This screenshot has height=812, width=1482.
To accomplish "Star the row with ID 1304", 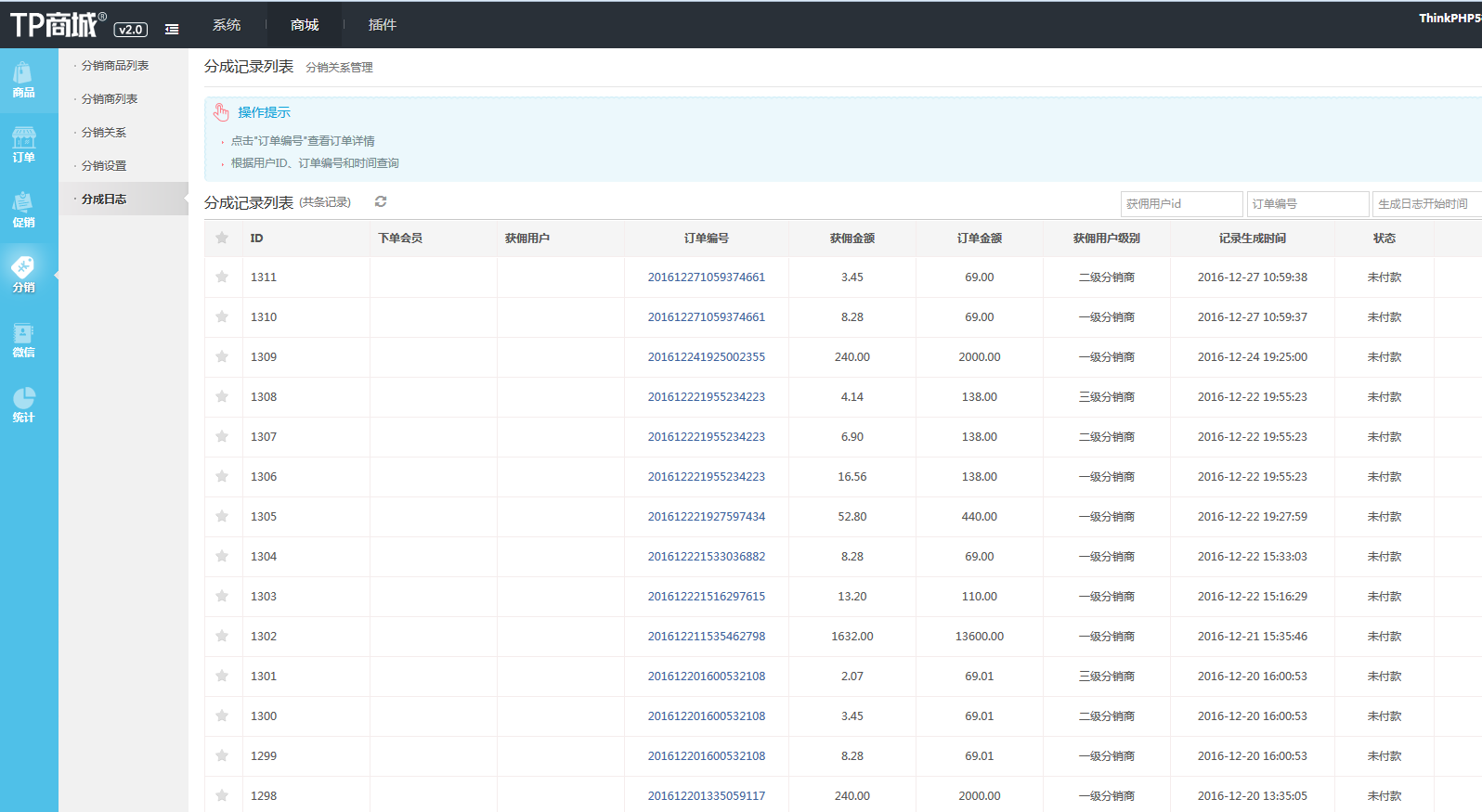I will [222, 556].
